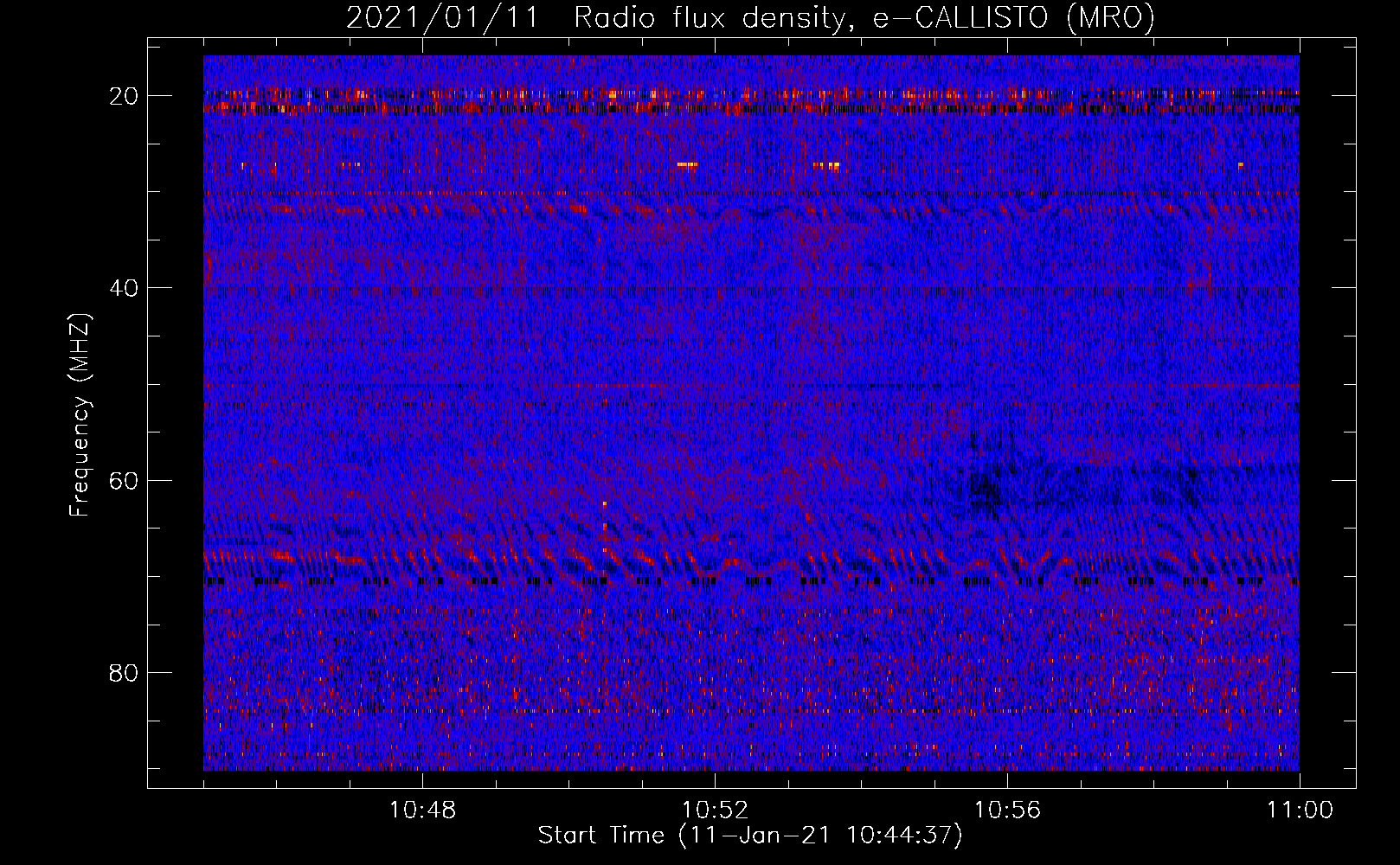
Task: Click the 20 frequency tick label
Action: 125,96
